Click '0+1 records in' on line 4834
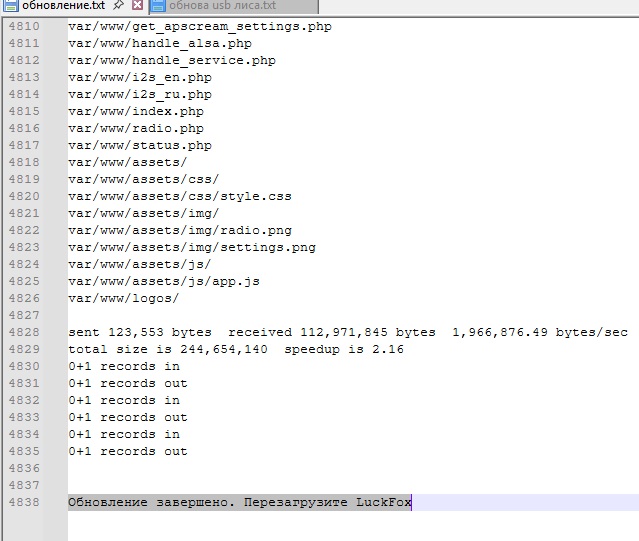Image resolution: width=639 pixels, height=541 pixels. pyautogui.click(x=124, y=434)
